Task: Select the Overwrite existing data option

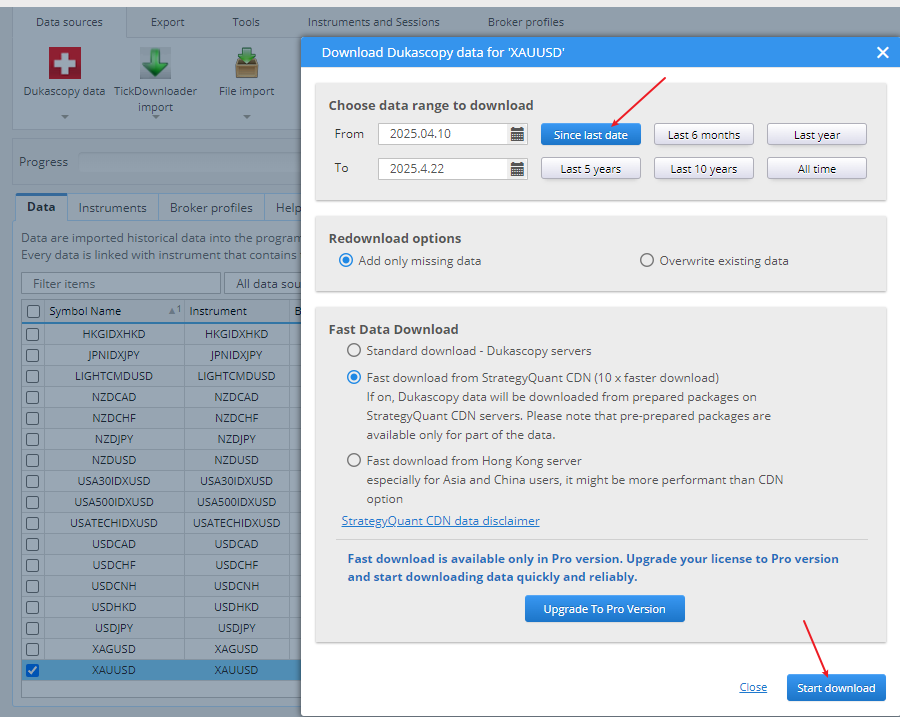Action: pos(647,261)
